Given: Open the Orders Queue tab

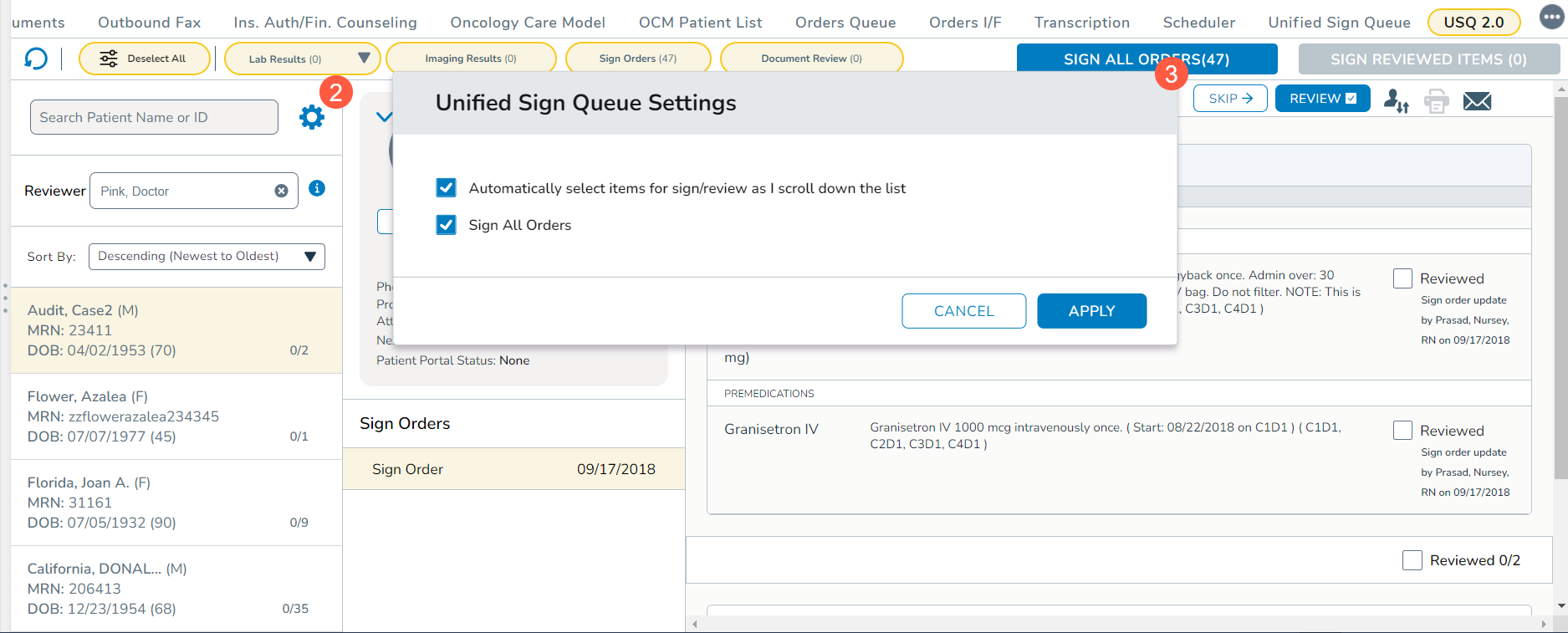Looking at the screenshot, I should pos(845,23).
